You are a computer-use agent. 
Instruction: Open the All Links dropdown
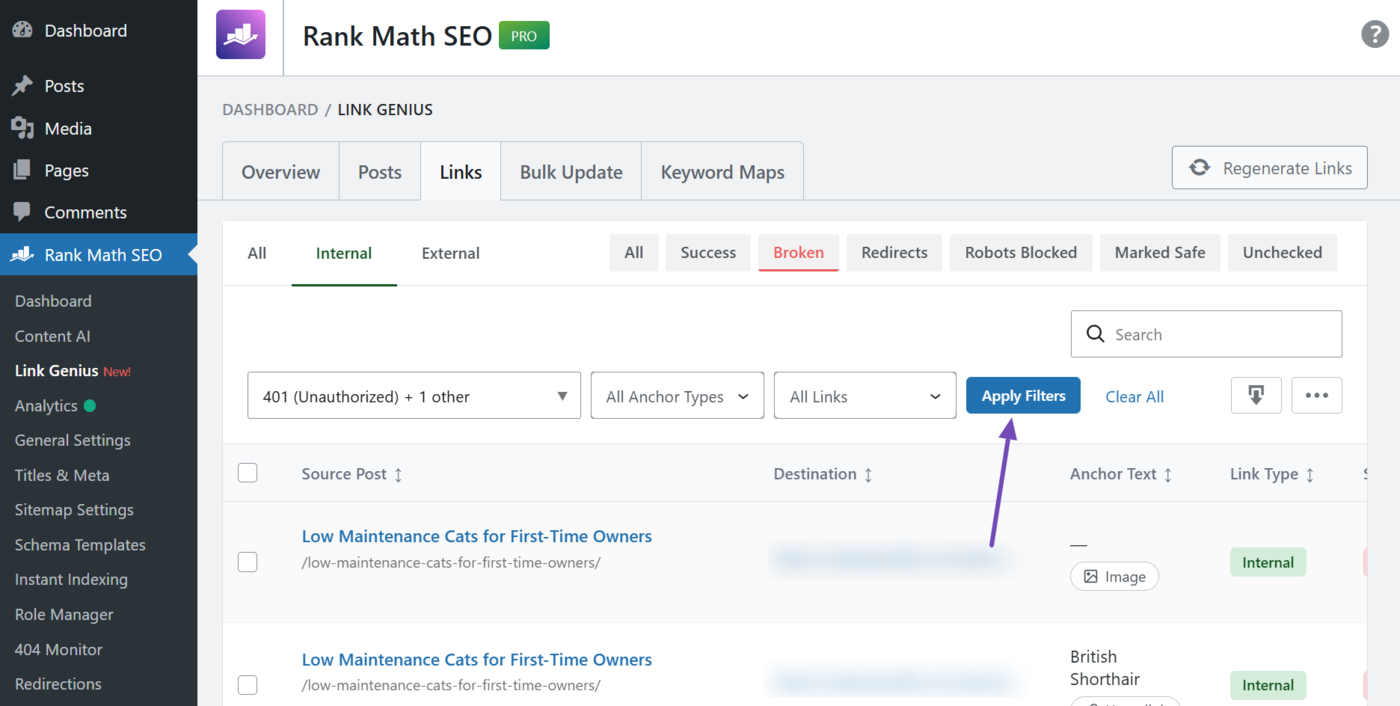click(x=864, y=395)
